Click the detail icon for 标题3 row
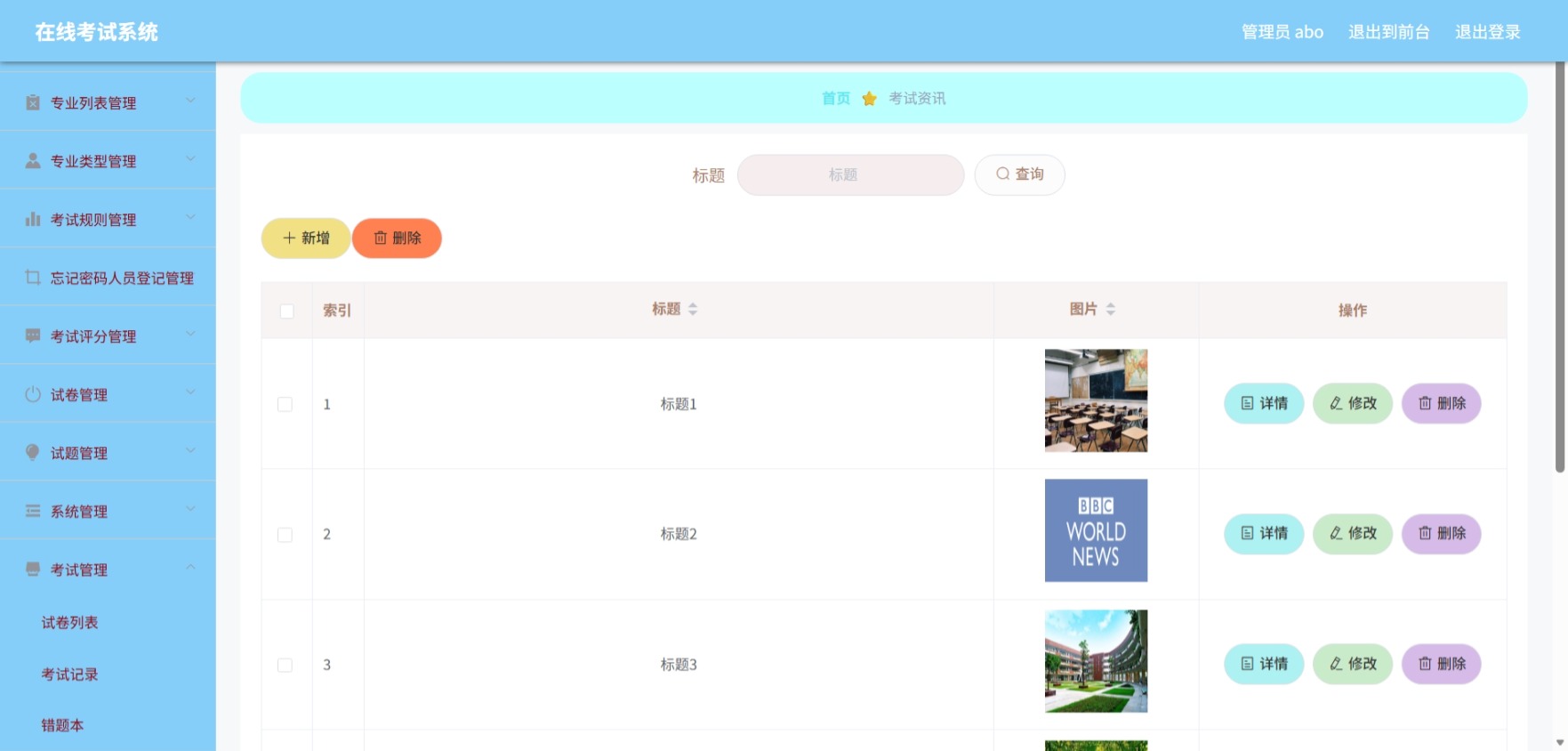1568x751 pixels. [x=1247, y=664]
